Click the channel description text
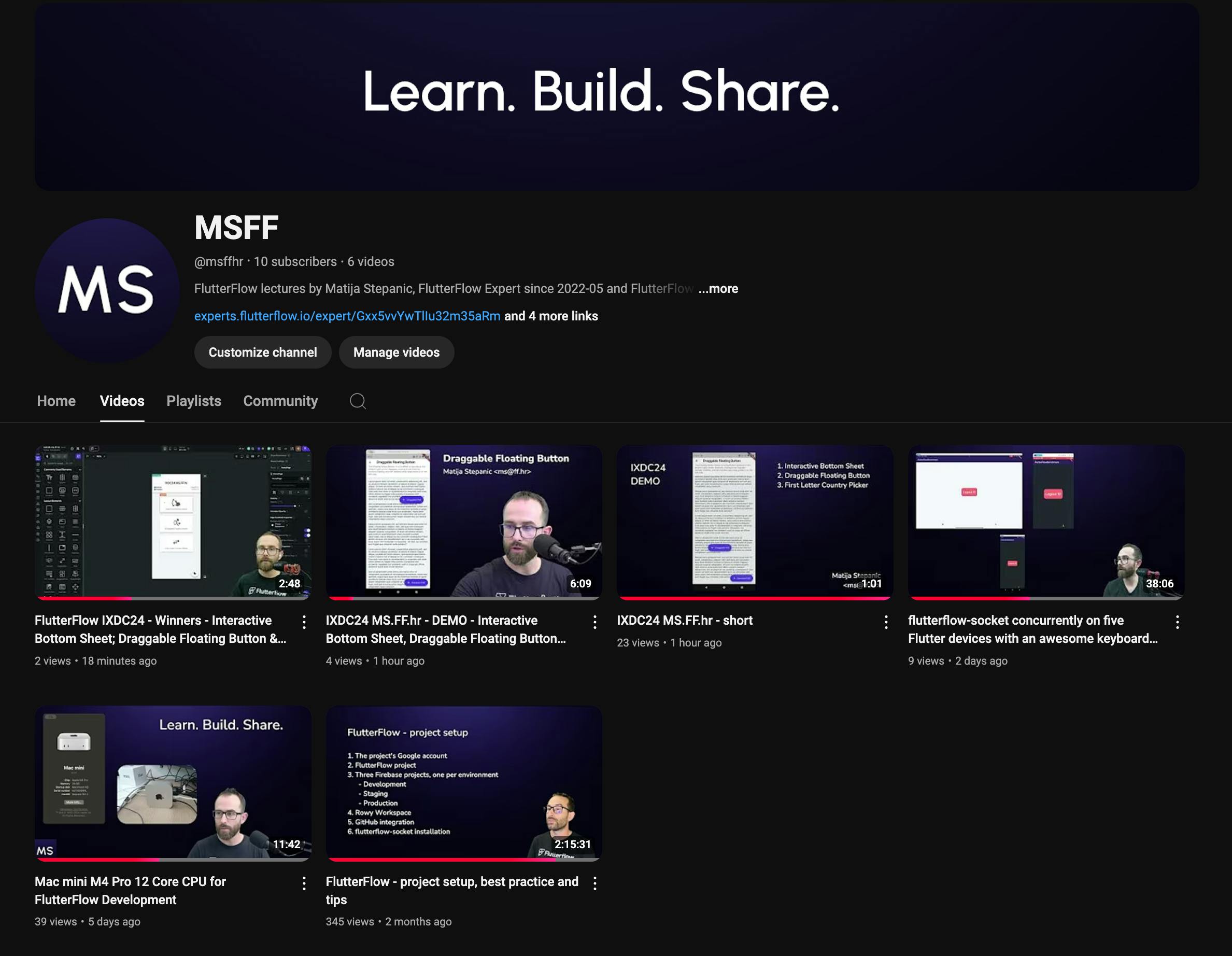 pos(444,288)
